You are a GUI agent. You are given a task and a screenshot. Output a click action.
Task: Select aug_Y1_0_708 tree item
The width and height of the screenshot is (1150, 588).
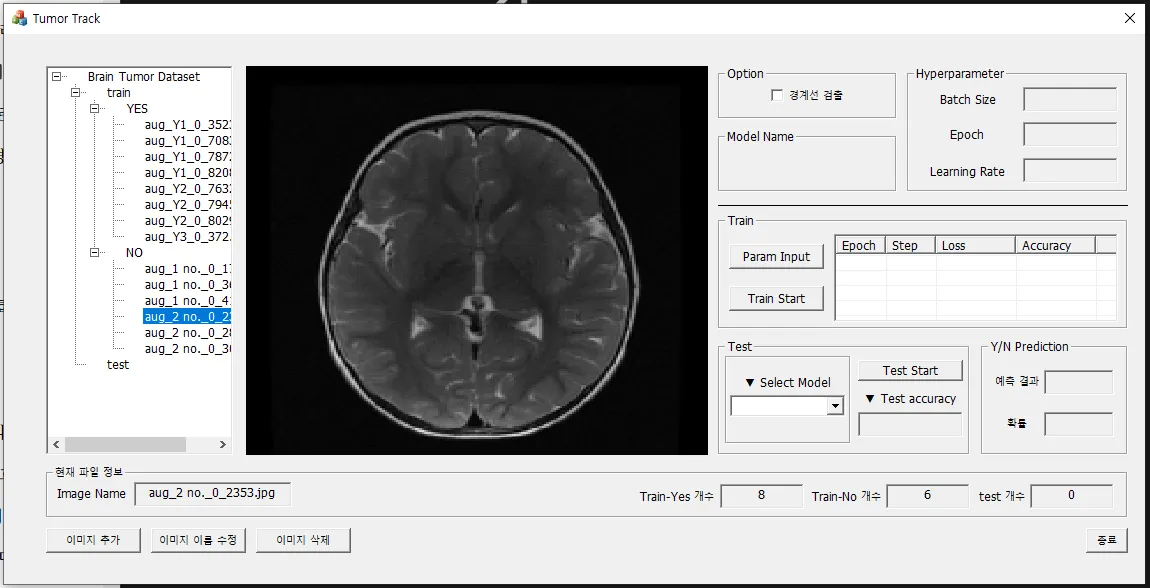[x=188, y=141]
